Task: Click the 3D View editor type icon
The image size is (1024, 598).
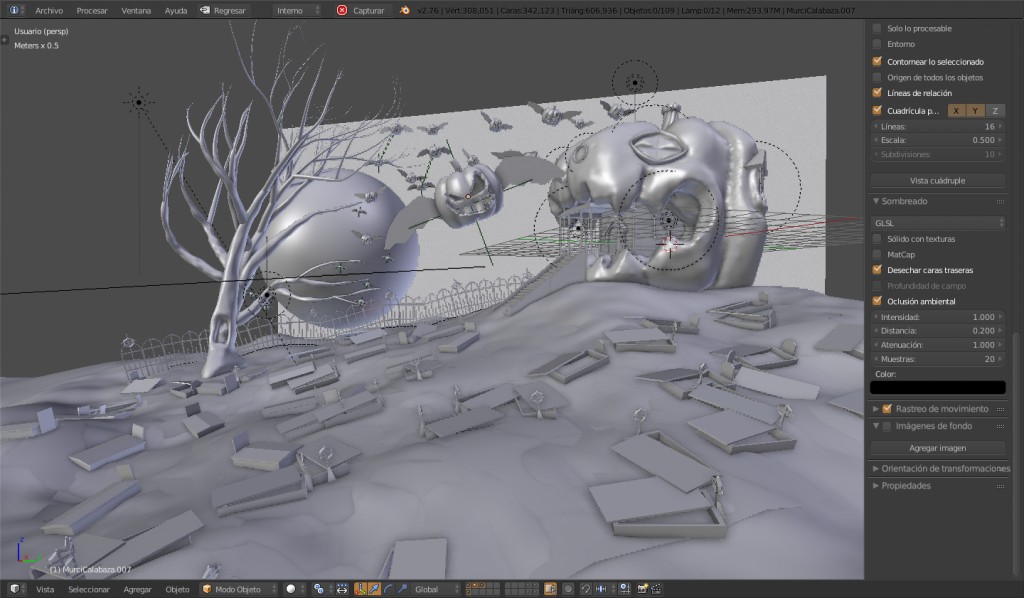Action: [x=13, y=589]
